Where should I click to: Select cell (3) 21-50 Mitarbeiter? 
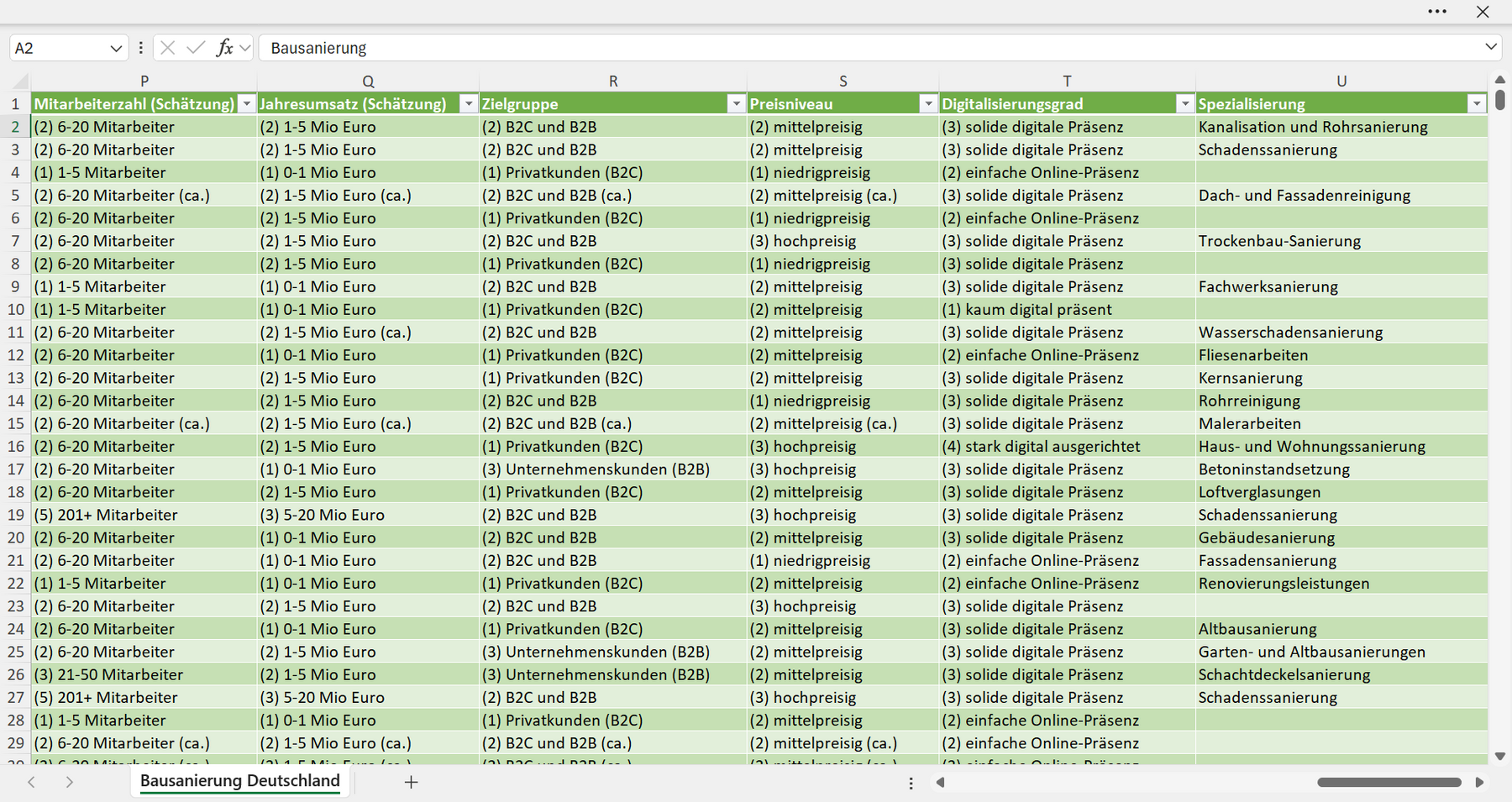click(144, 674)
